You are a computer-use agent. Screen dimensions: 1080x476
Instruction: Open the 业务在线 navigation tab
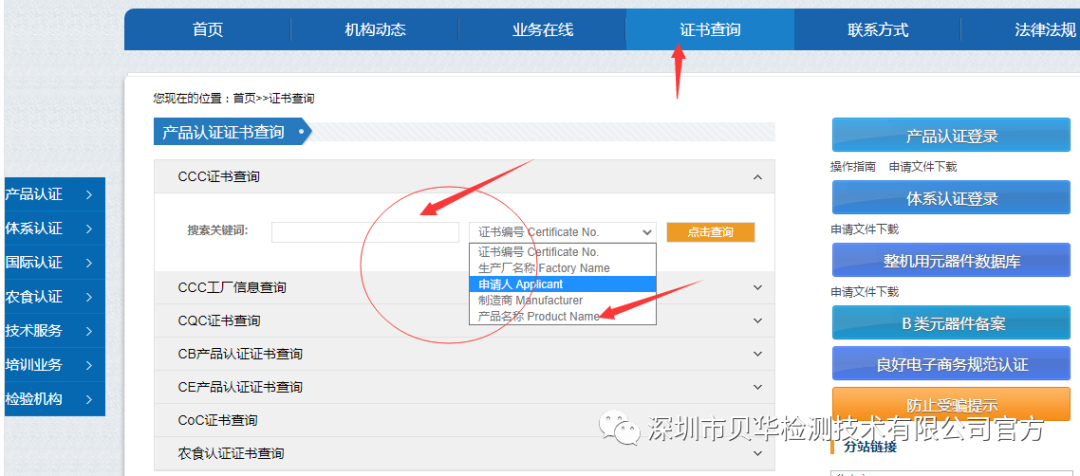542,30
